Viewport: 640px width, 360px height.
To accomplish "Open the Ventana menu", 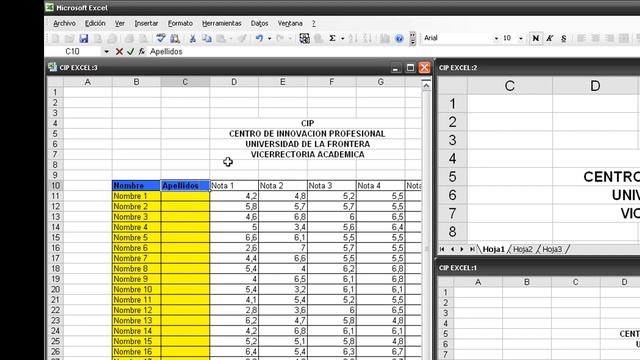I will click(x=290, y=23).
